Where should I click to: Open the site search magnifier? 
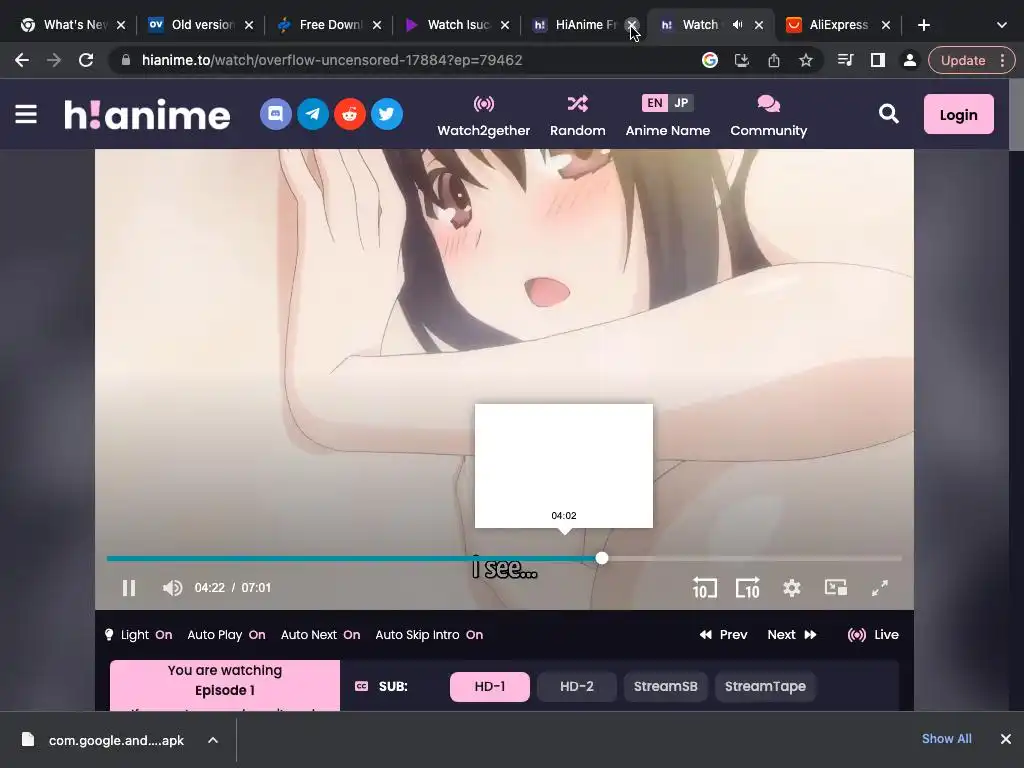(888, 114)
